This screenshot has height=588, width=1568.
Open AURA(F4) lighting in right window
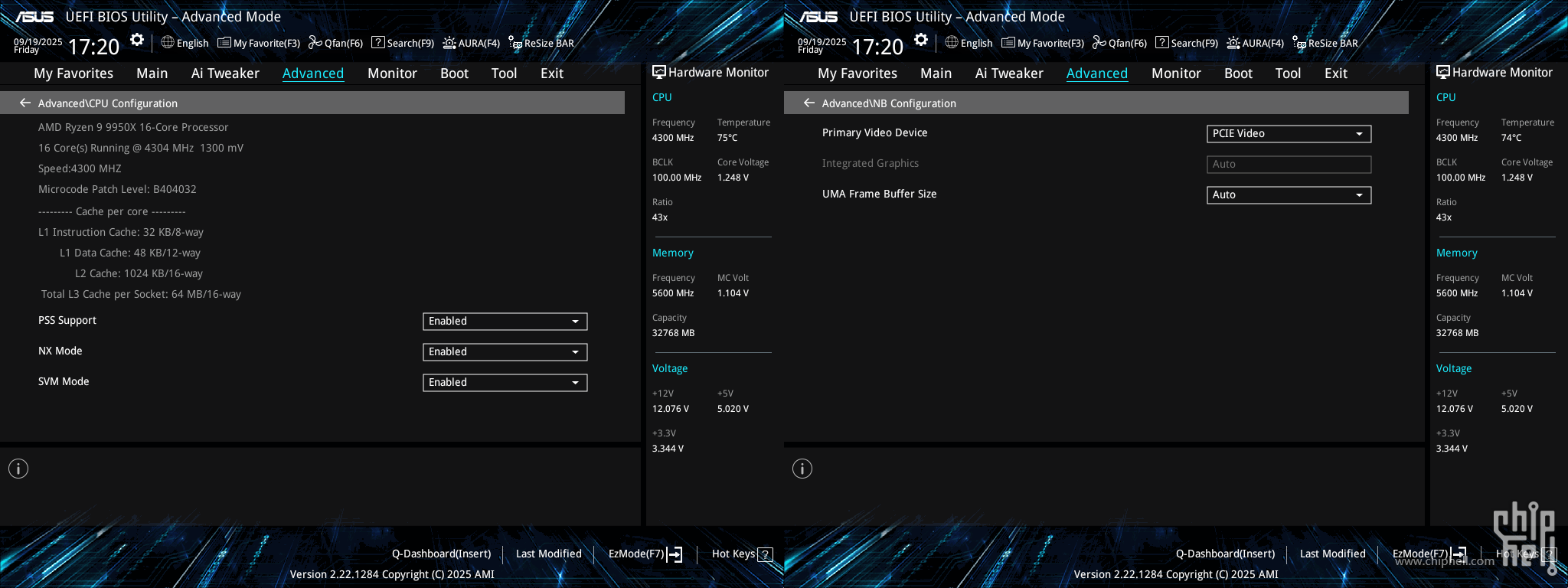[1256, 43]
